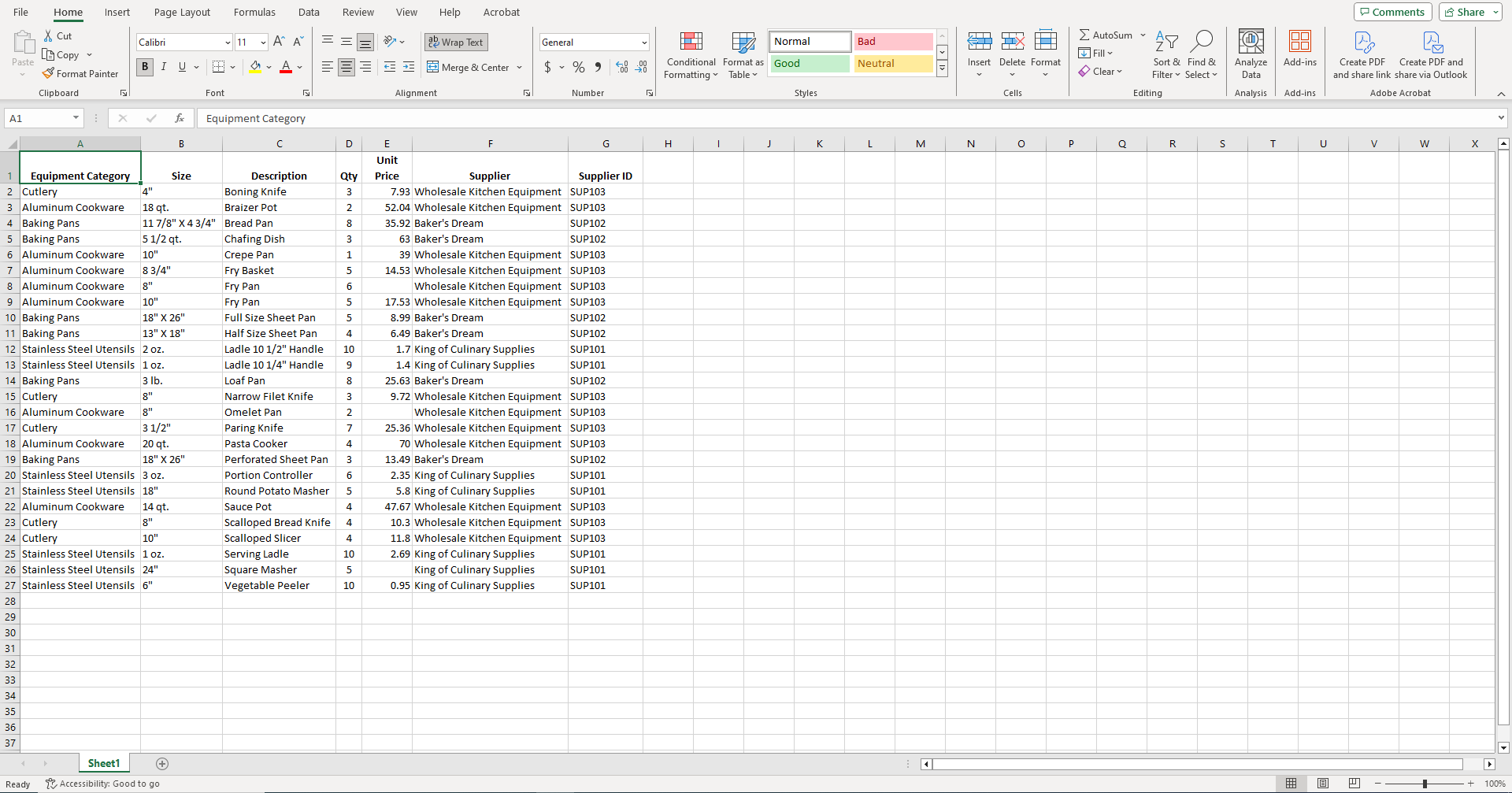Image resolution: width=1512 pixels, height=793 pixels.
Task: Switch to the Formulas ribbon tab
Action: point(254,12)
